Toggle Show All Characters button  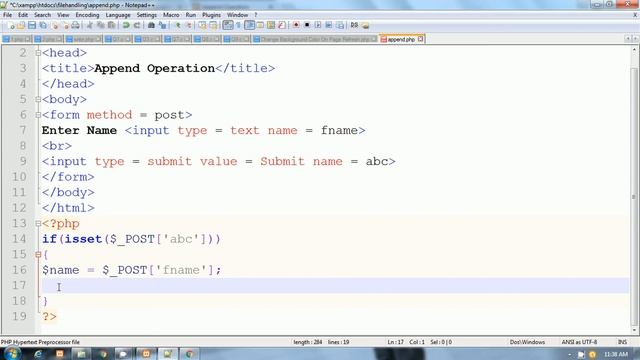238,25
